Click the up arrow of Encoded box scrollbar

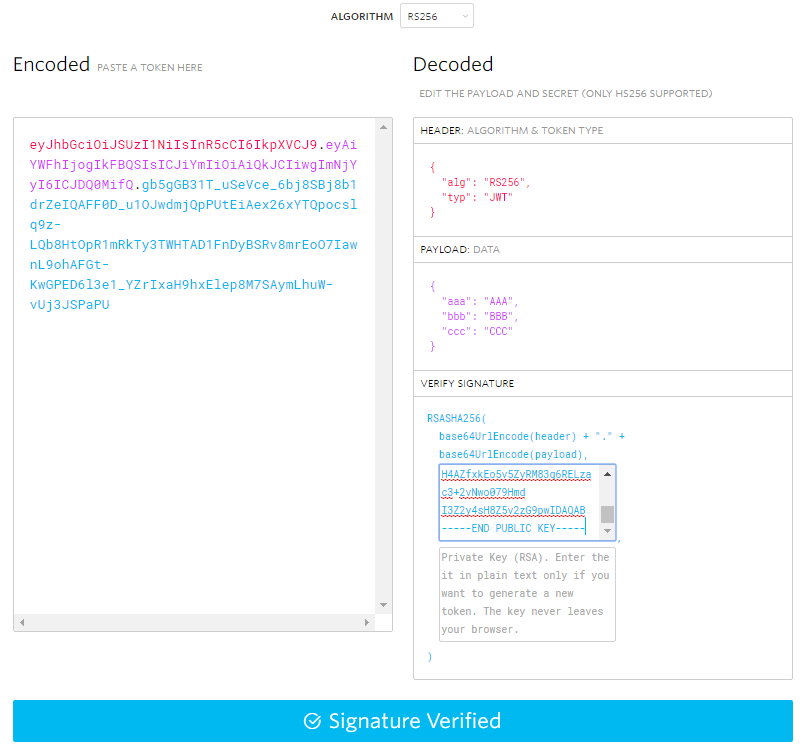coord(382,127)
